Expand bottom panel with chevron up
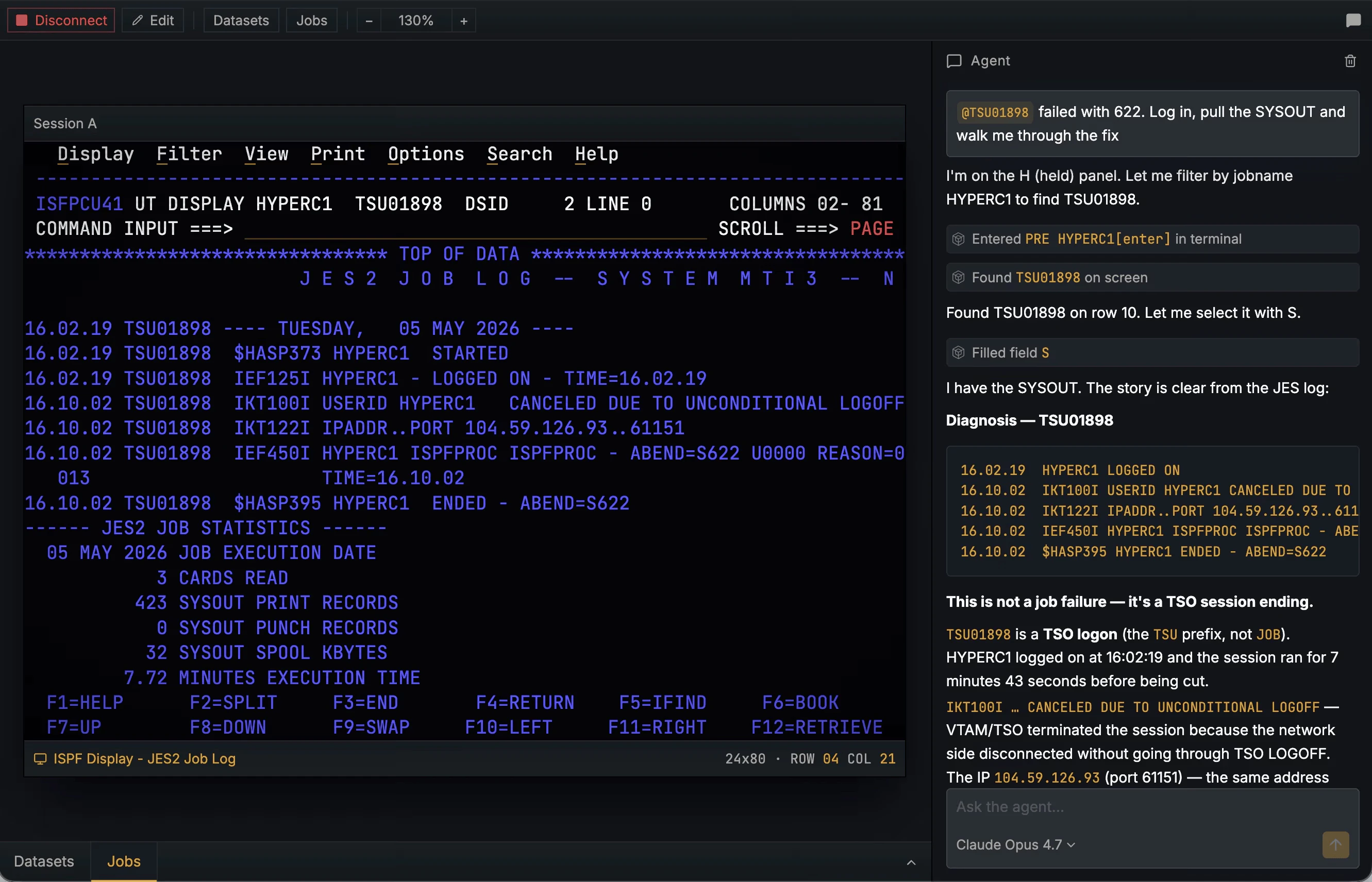The height and width of the screenshot is (882, 1372). [x=911, y=862]
